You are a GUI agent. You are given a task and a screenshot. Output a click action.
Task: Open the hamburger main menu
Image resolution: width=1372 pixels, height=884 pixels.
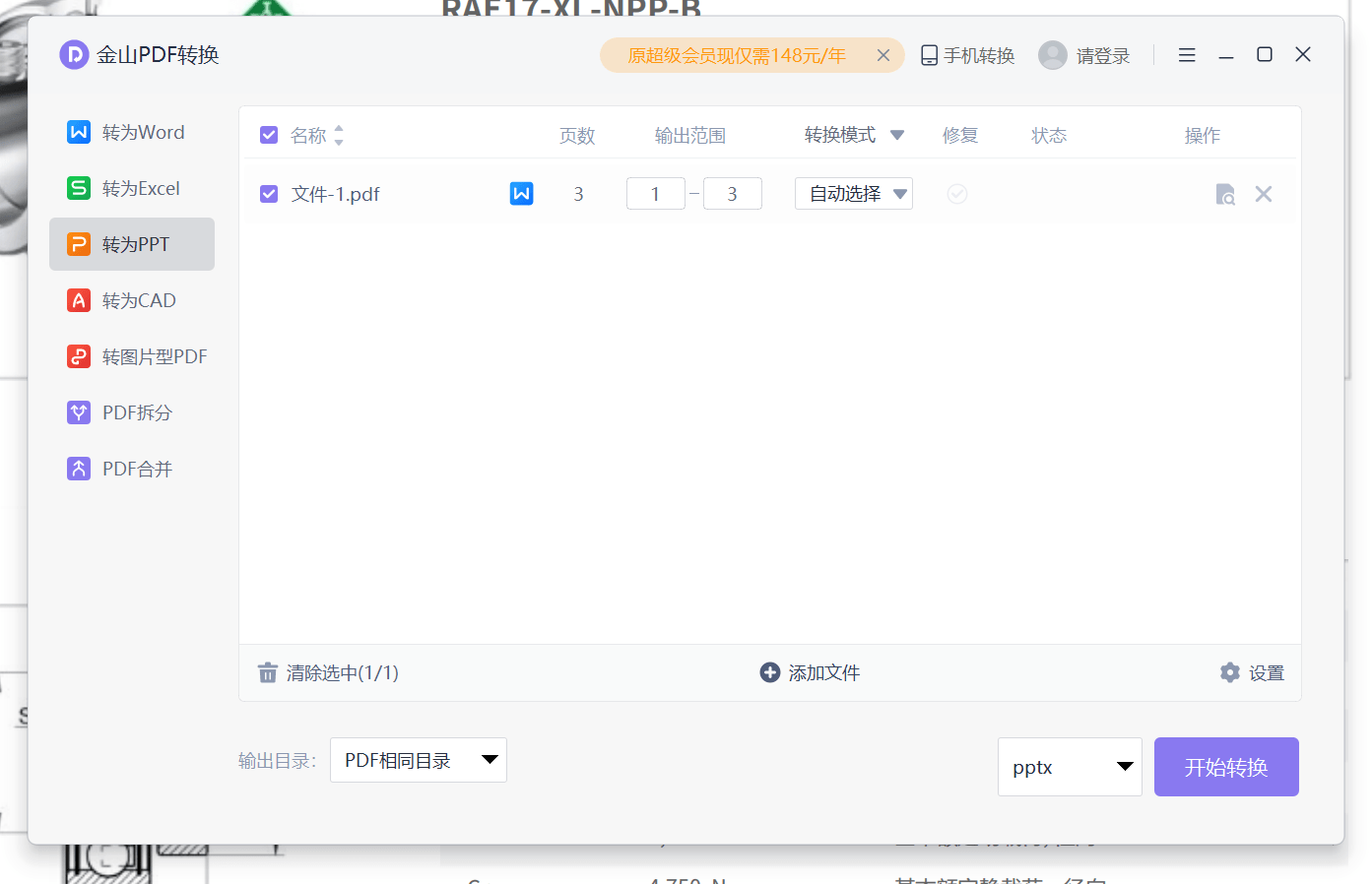1187,55
